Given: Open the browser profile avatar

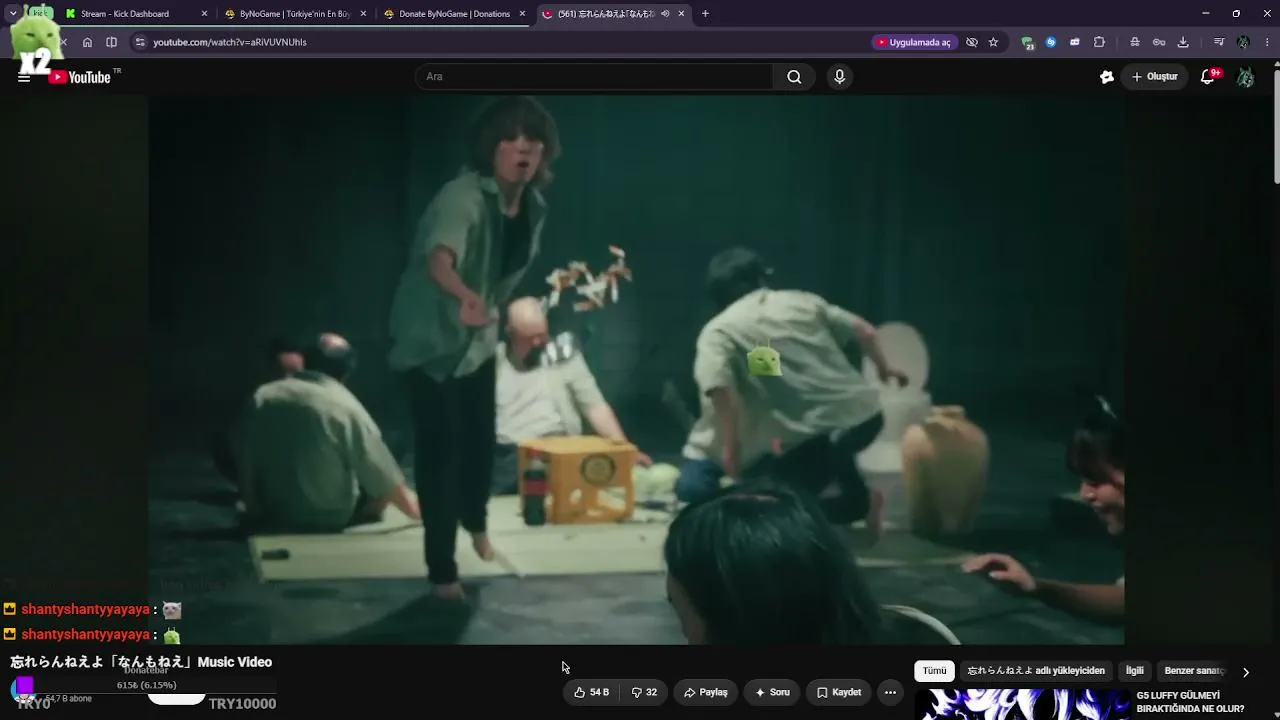Looking at the screenshot, I should 1243,42.
